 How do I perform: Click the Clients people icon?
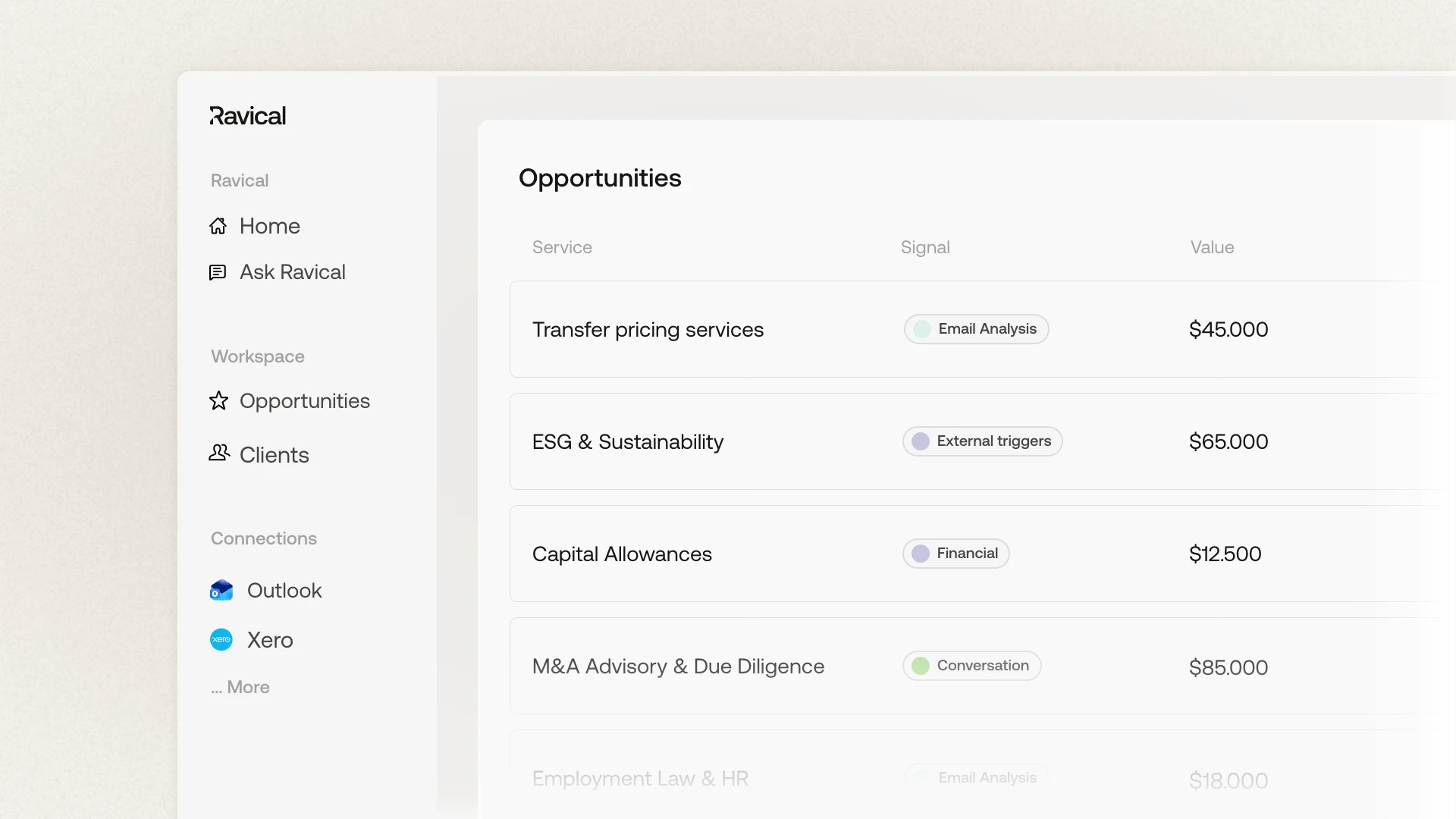219,453
